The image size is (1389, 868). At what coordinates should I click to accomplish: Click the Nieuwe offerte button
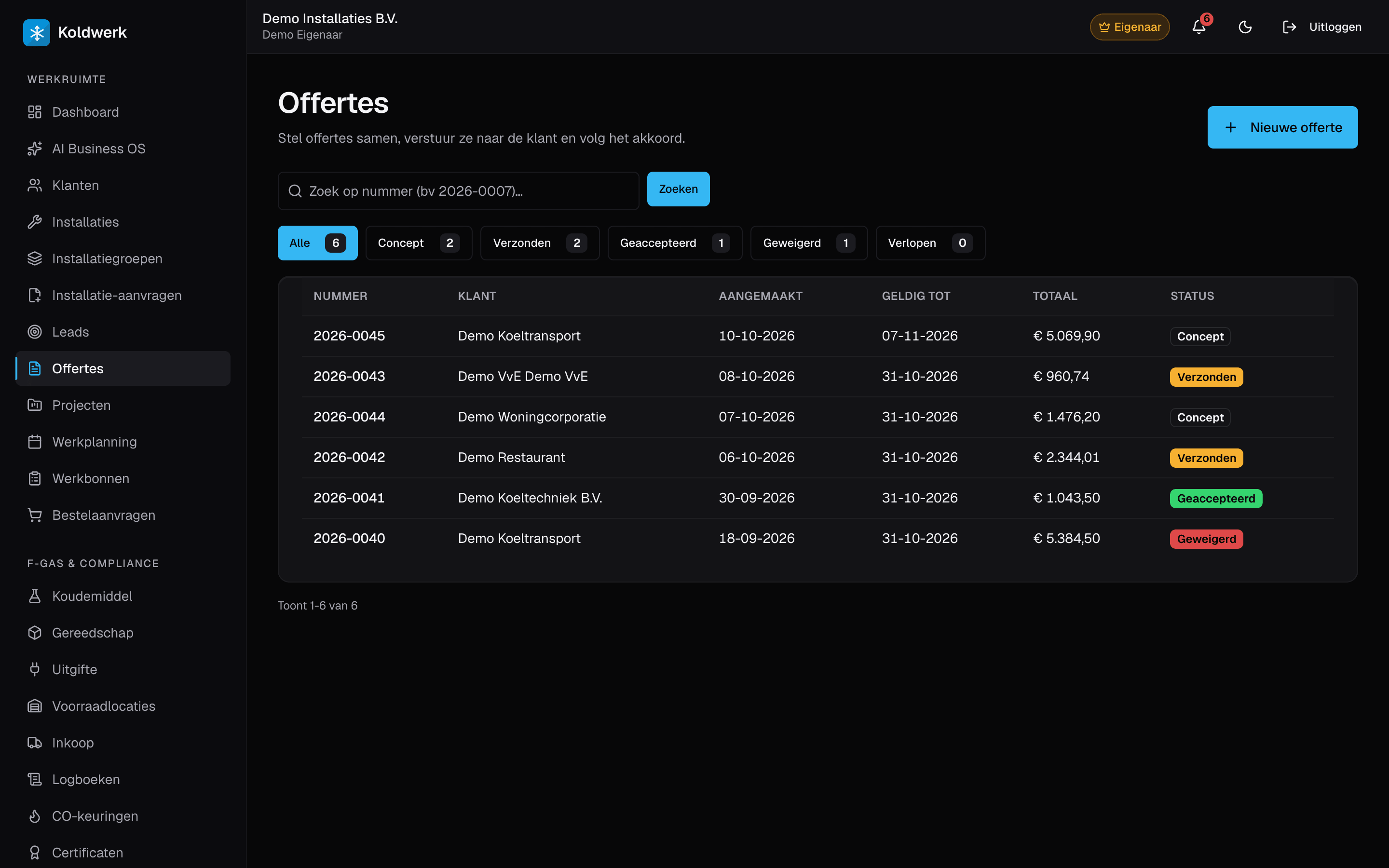pyautogui.click(x=1282, y=127)
